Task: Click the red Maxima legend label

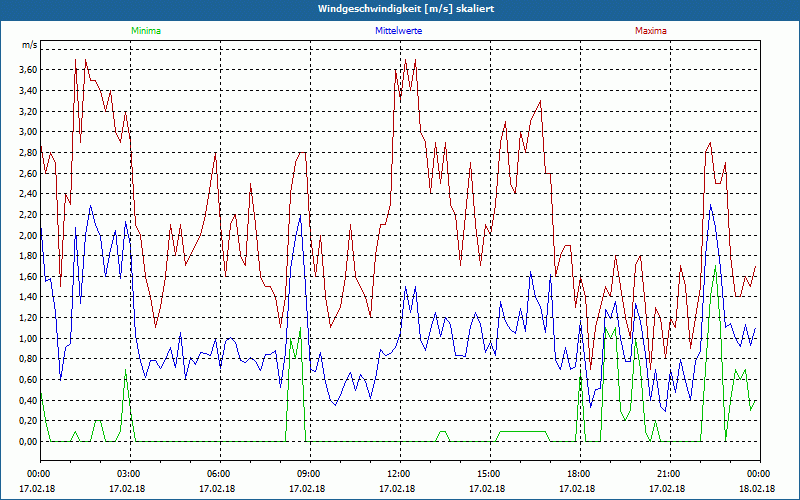Action: (651, 31)
